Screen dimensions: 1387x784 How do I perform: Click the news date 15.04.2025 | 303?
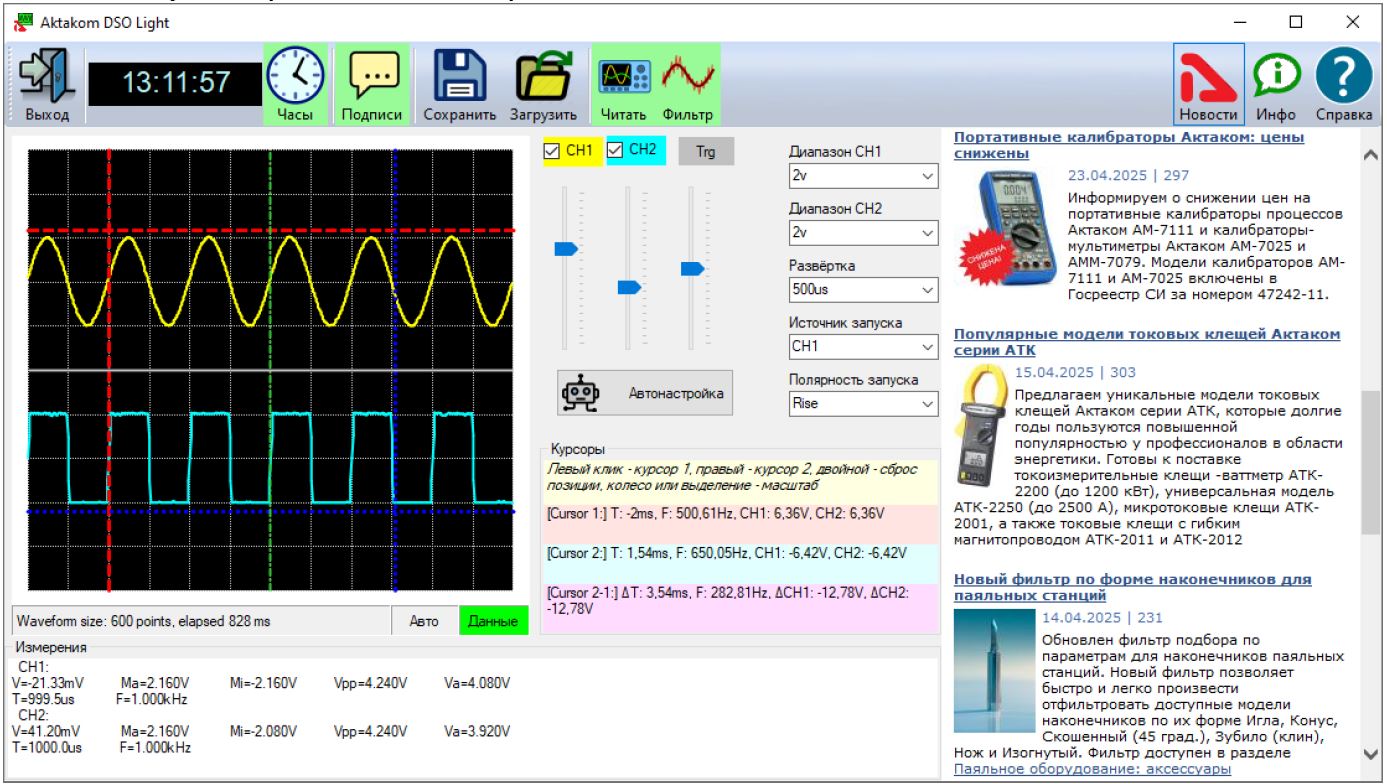1075,372
